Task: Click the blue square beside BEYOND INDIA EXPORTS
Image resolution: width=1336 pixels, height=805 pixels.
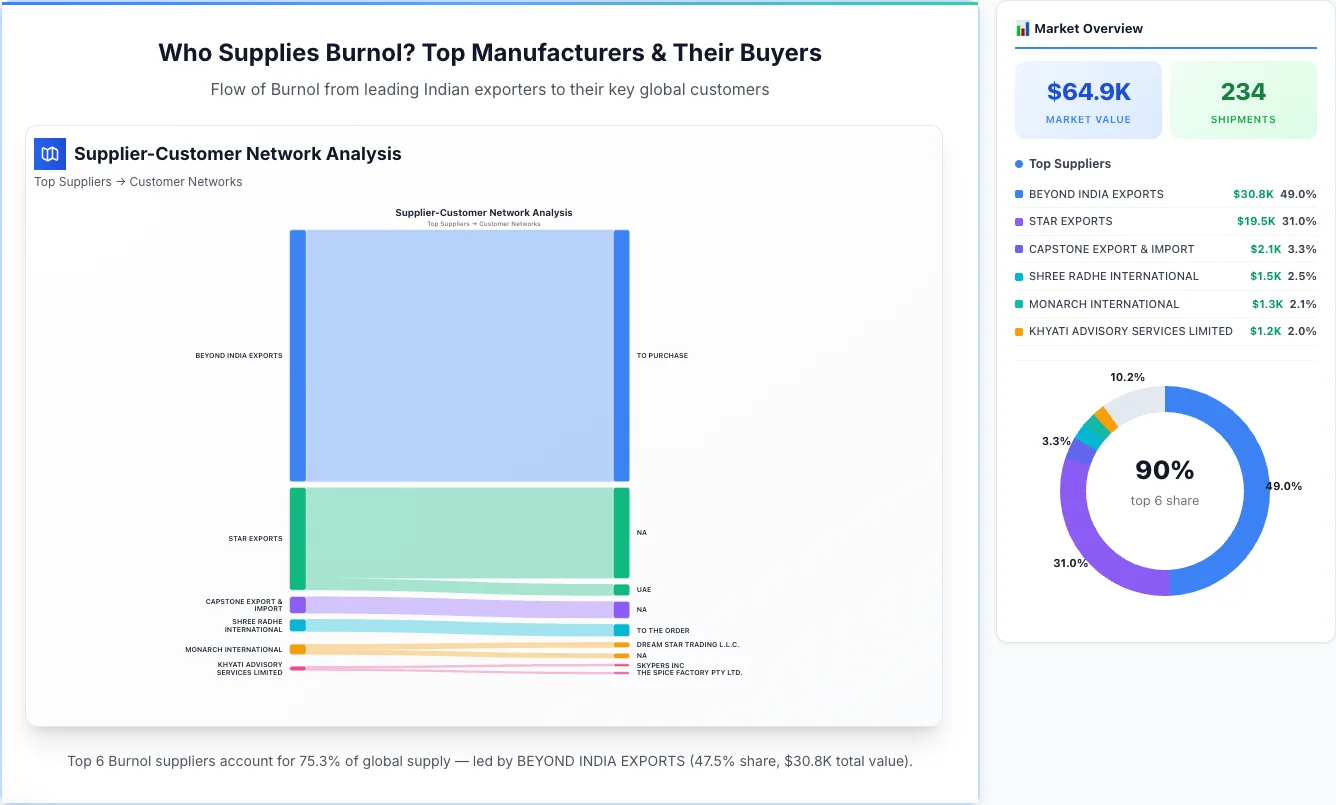Action: 1019,194
